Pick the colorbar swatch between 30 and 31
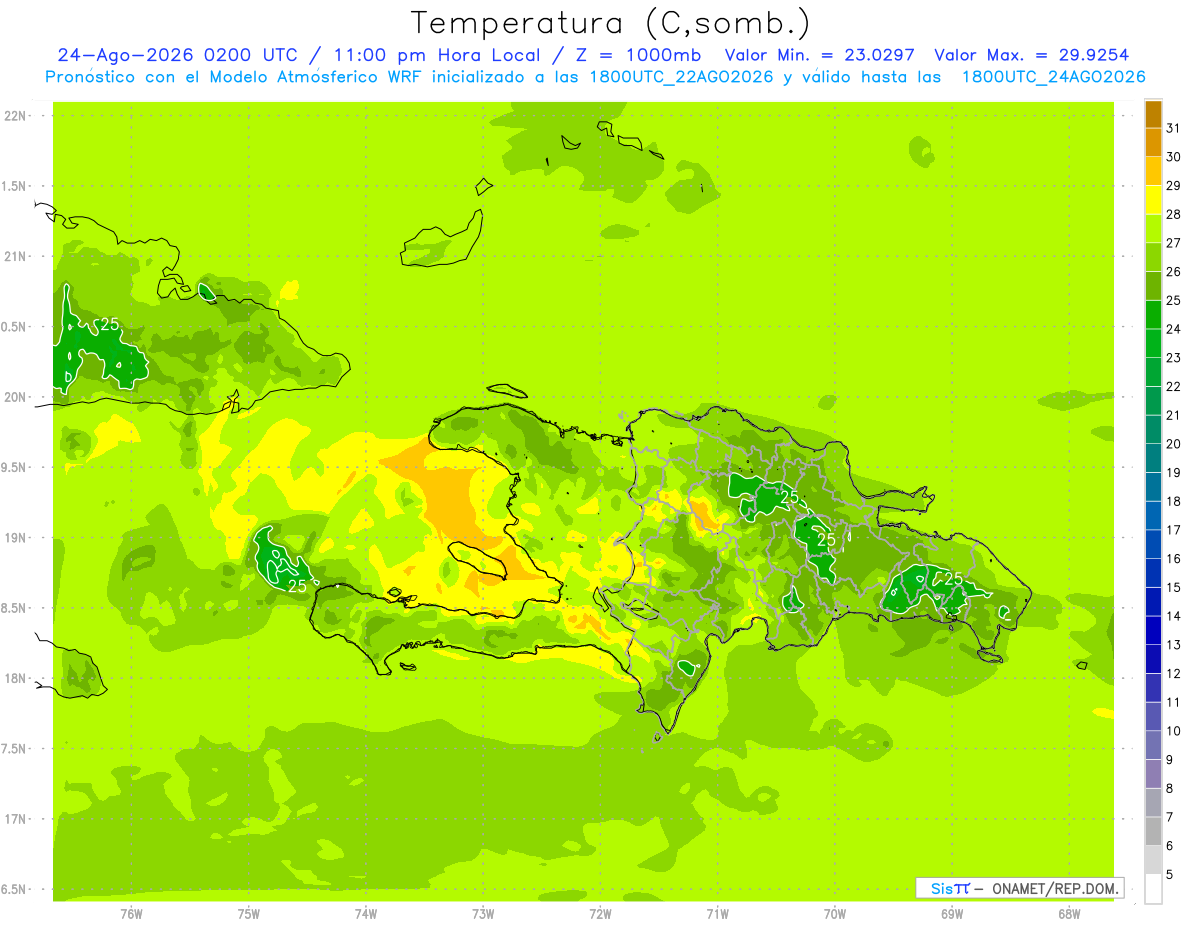The width and height of the screenshot is (1200, 927). point(1153,143)
